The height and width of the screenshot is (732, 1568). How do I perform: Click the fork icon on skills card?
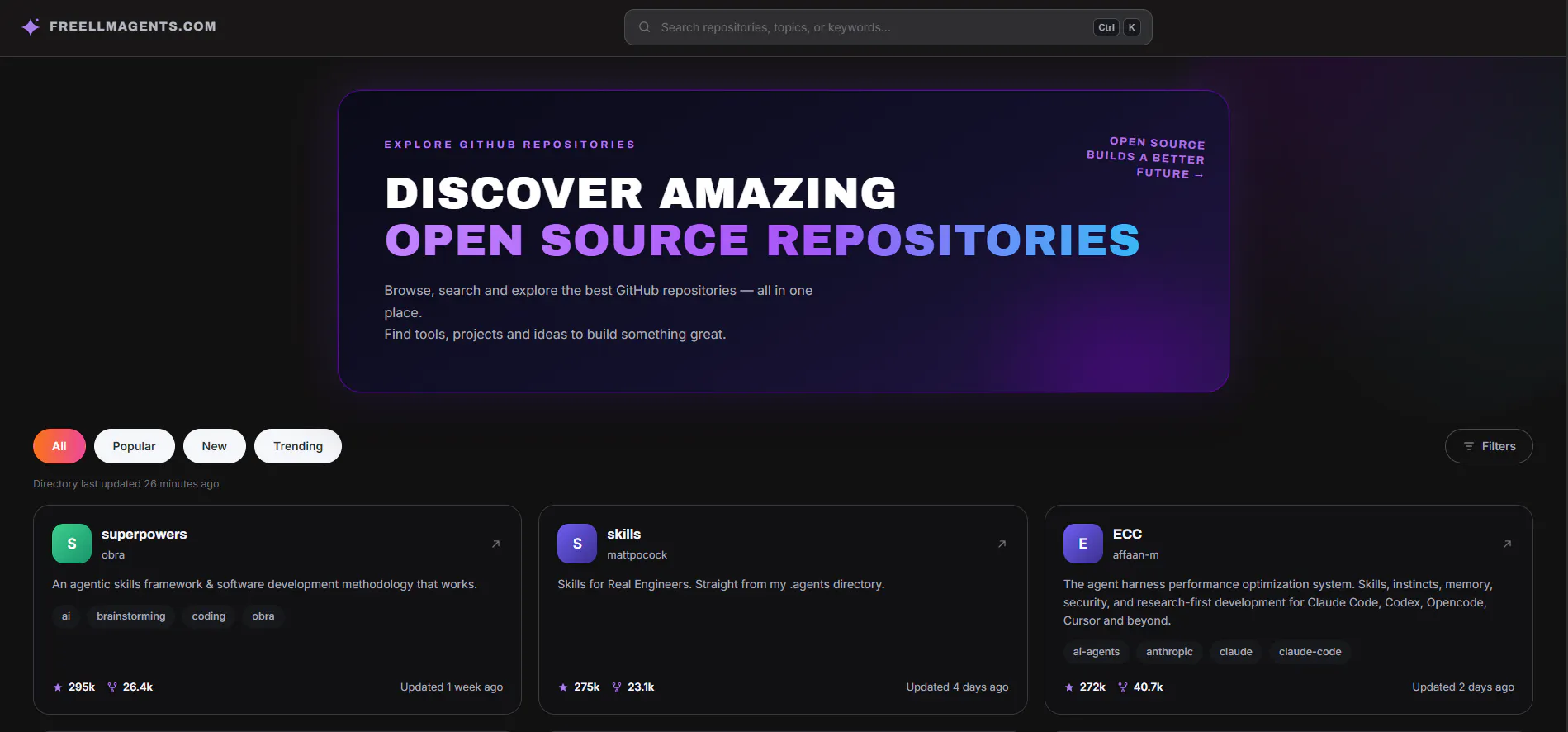coord(617,687)
